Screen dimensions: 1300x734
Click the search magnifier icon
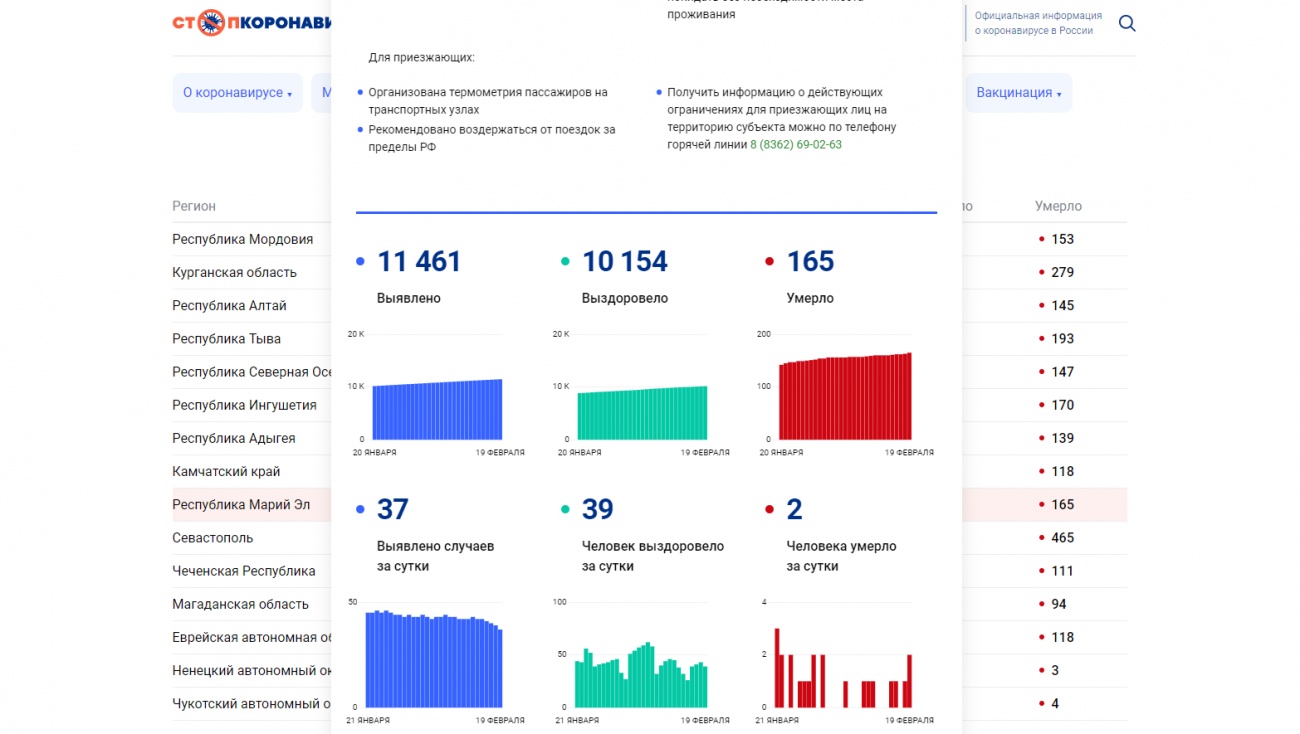[x=1127, y=23]
